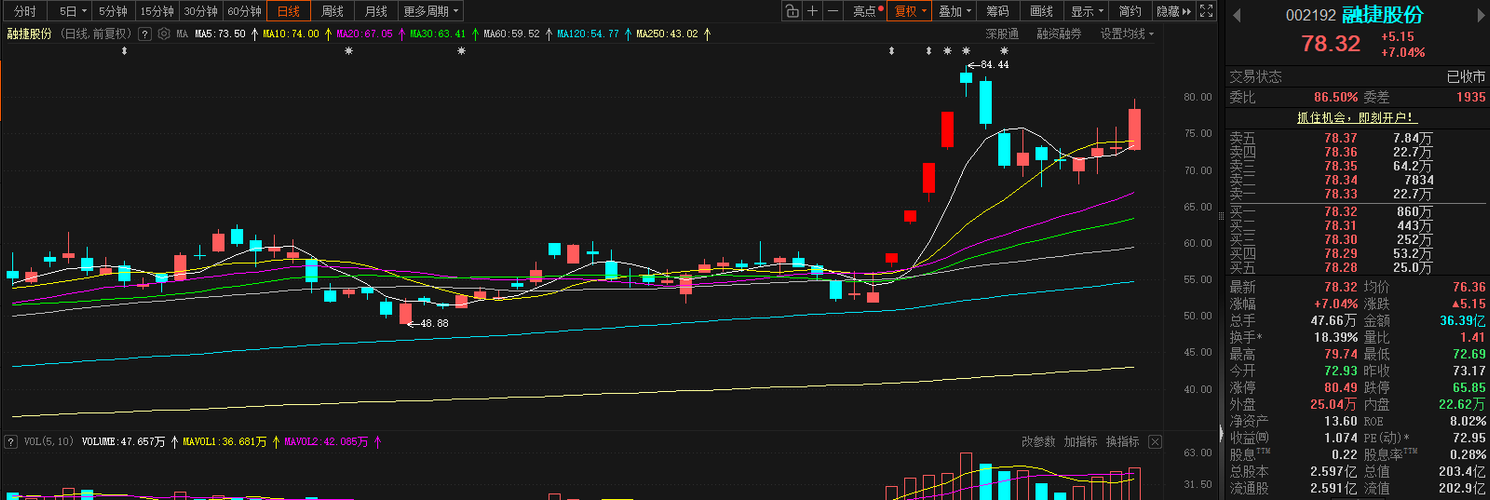The height and width of the screenshot is (500, 1490).
Task: Switch to 30分钟 chart period
Action: click(200, 12)
